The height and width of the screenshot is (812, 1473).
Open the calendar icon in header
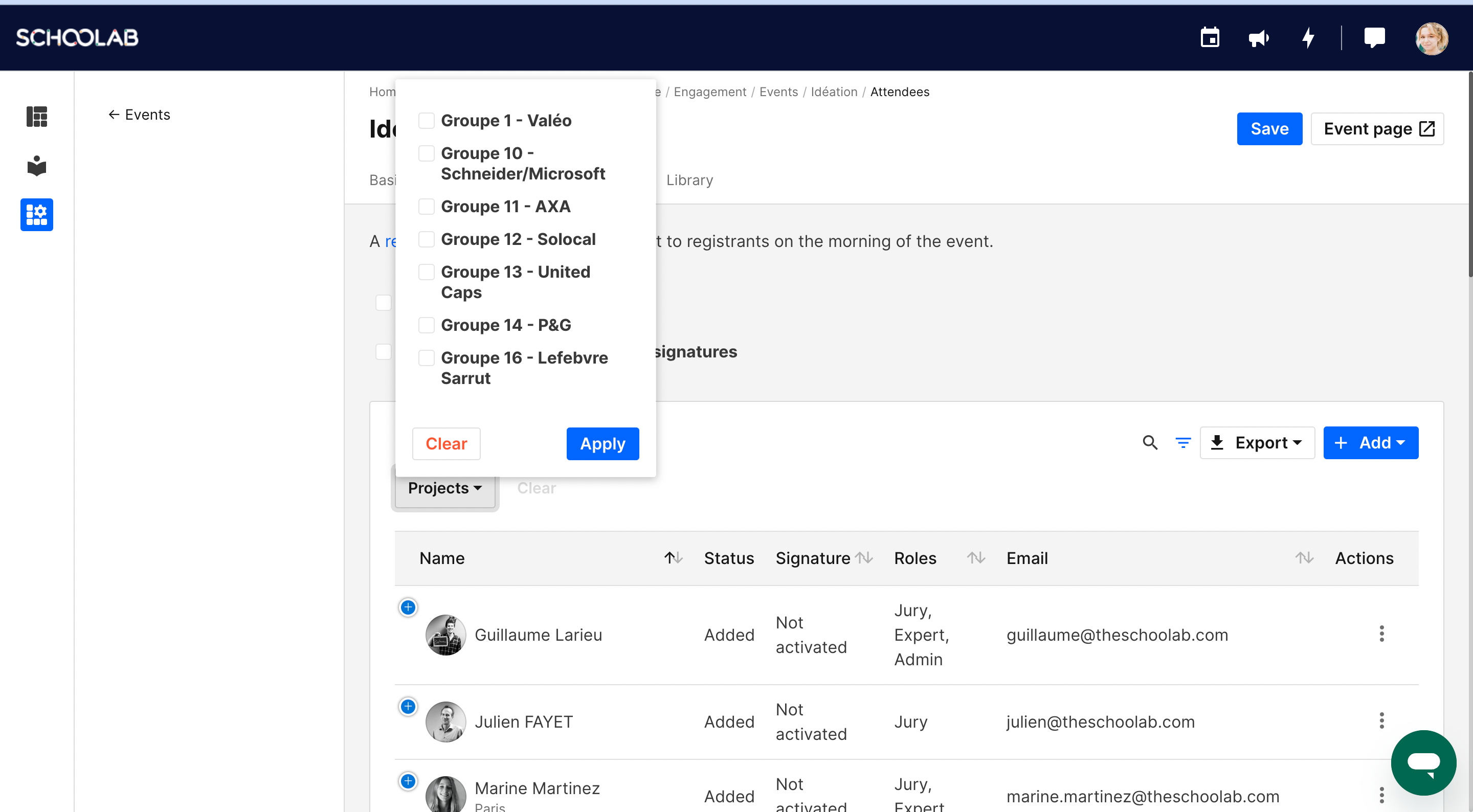[x=1210, y=38]
